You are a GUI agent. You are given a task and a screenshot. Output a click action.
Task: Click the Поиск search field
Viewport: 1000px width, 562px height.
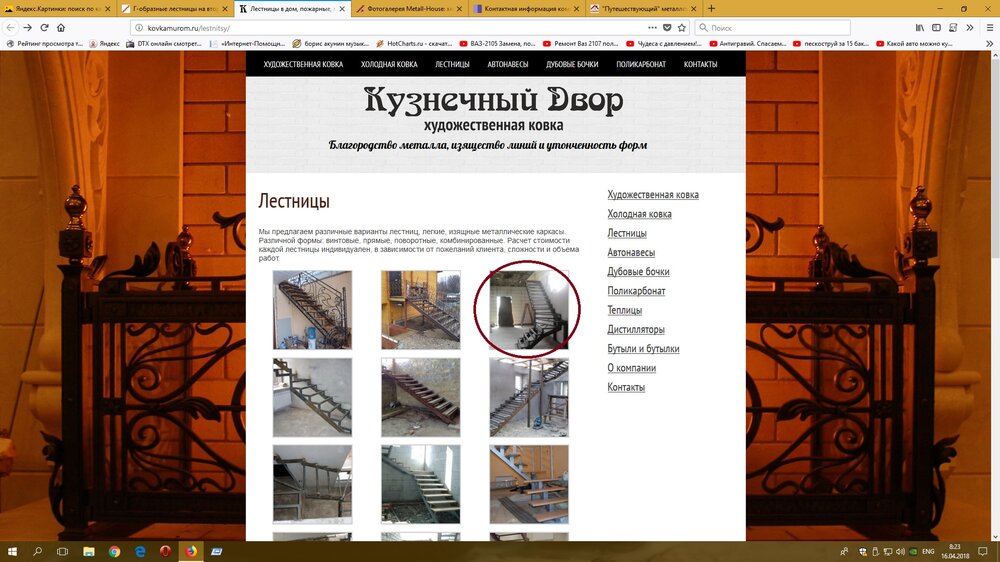pyautogui.click(x=773, y=28)
